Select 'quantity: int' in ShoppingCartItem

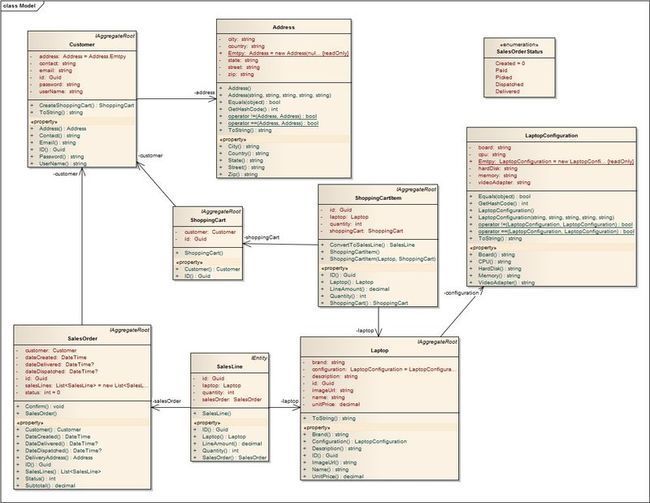[x=346, y=224]
